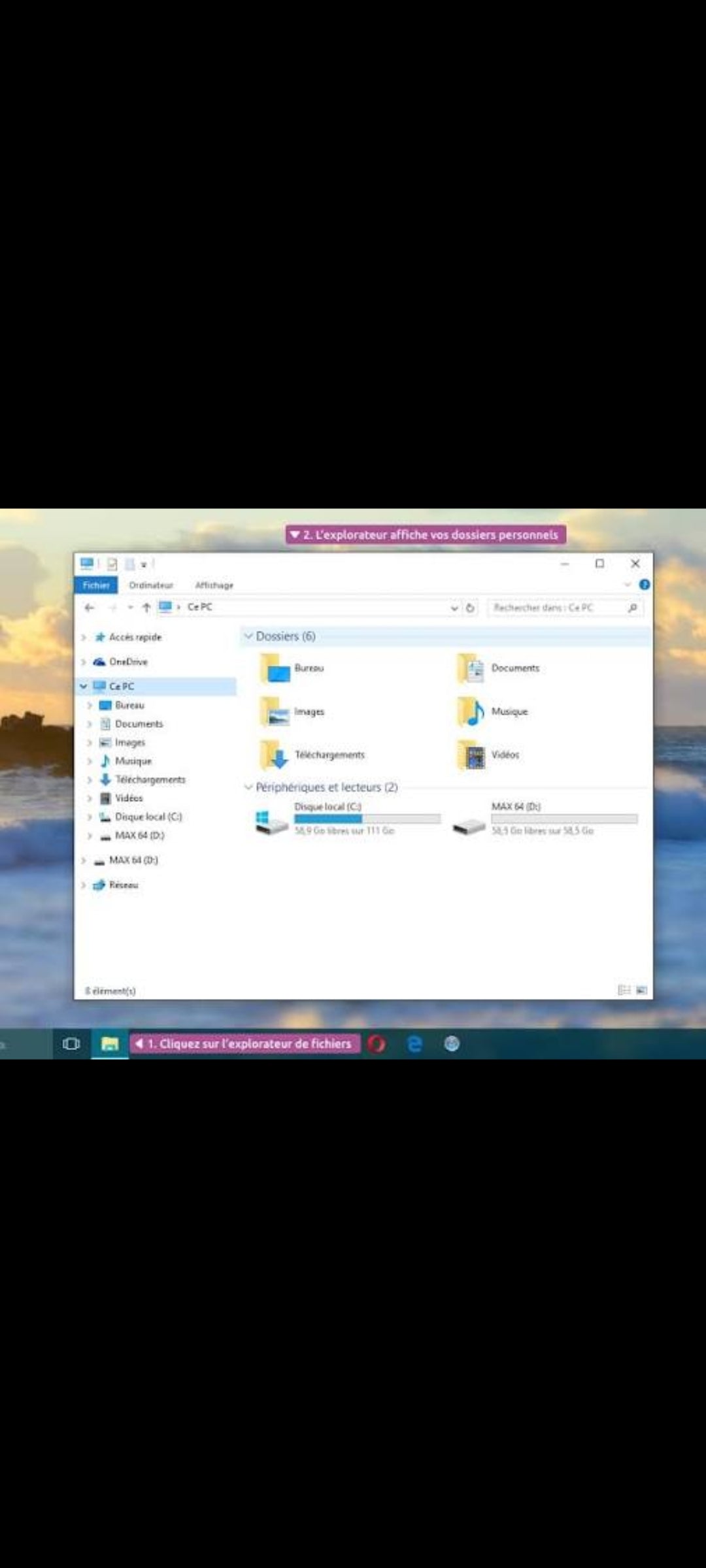706x1568 pixels.
Task: Open the Affichage ribbon tab
Action: pos(214,585)
